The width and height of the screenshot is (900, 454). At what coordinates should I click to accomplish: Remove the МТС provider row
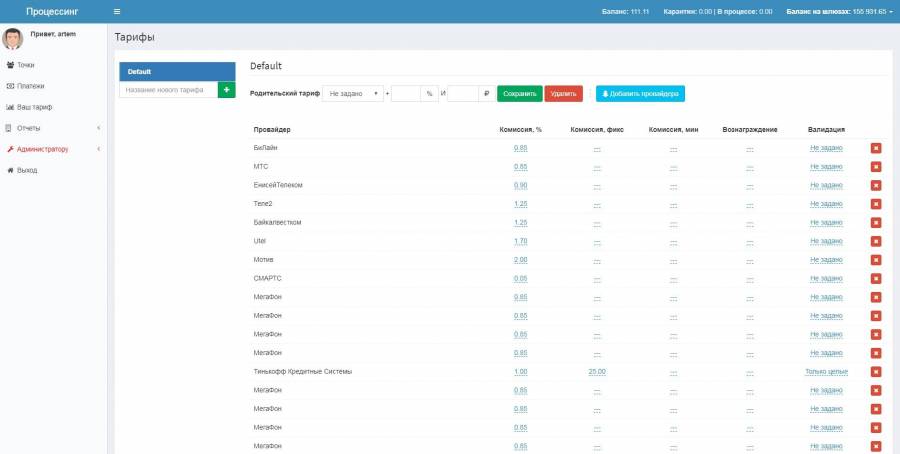876,167
